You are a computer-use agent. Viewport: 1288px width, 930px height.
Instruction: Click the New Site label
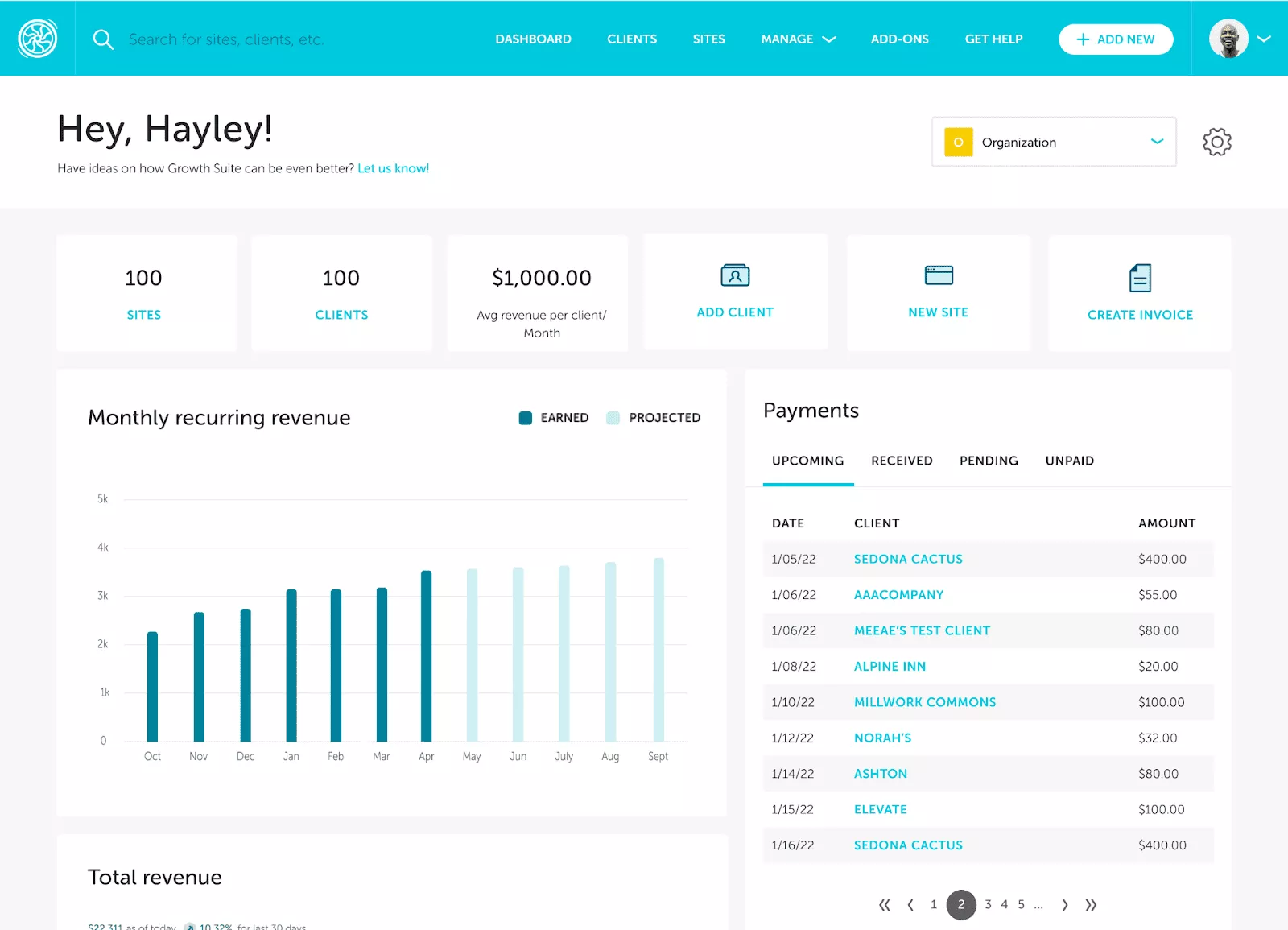pyautogui.click(x=939, y=312)
